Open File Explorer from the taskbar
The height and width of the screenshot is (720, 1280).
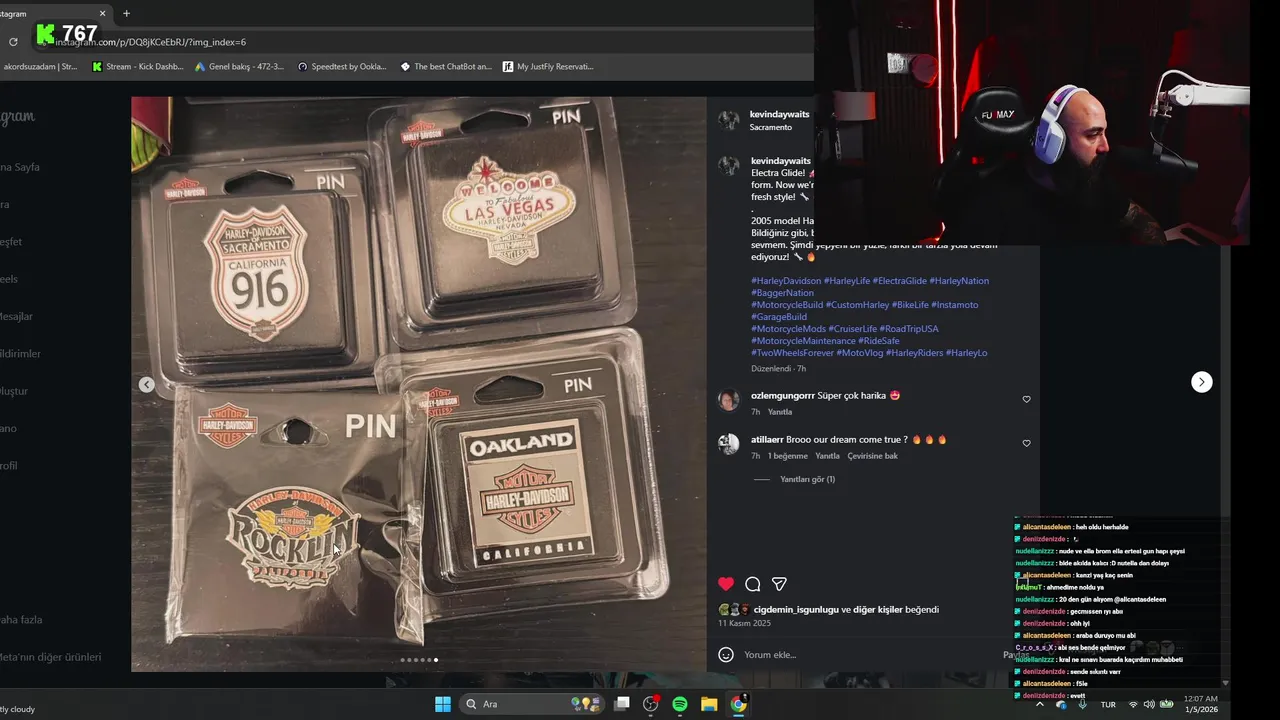(x=709, y=704)
